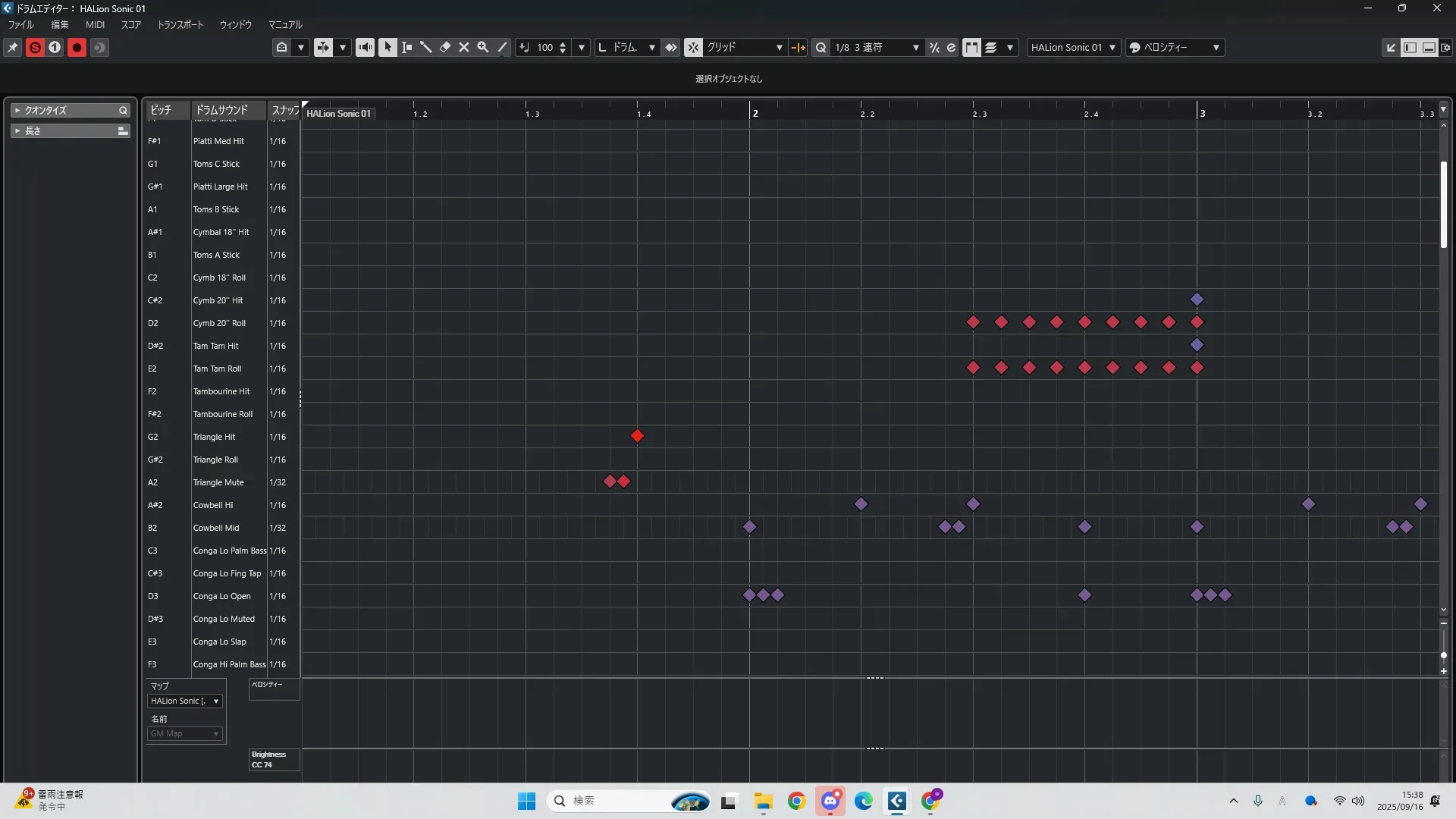Toggle the red Solo Editor button
The width and height of the screenshot is (1456, 819).
tap(35, 47)
